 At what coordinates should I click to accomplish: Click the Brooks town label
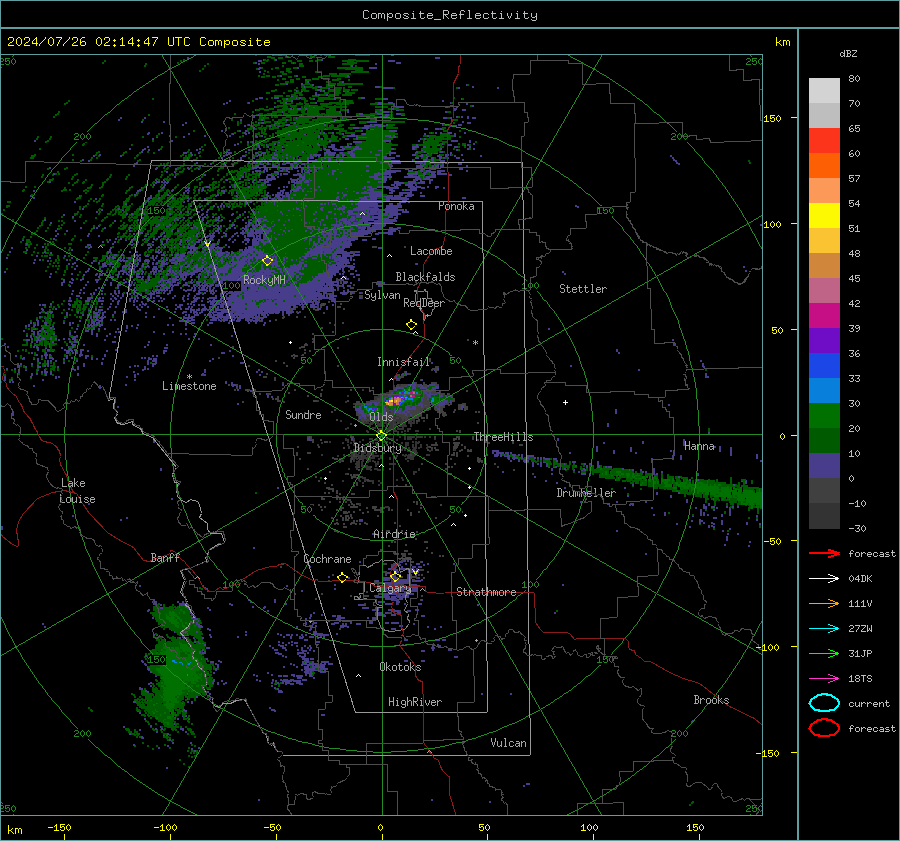tap(711, 700)
